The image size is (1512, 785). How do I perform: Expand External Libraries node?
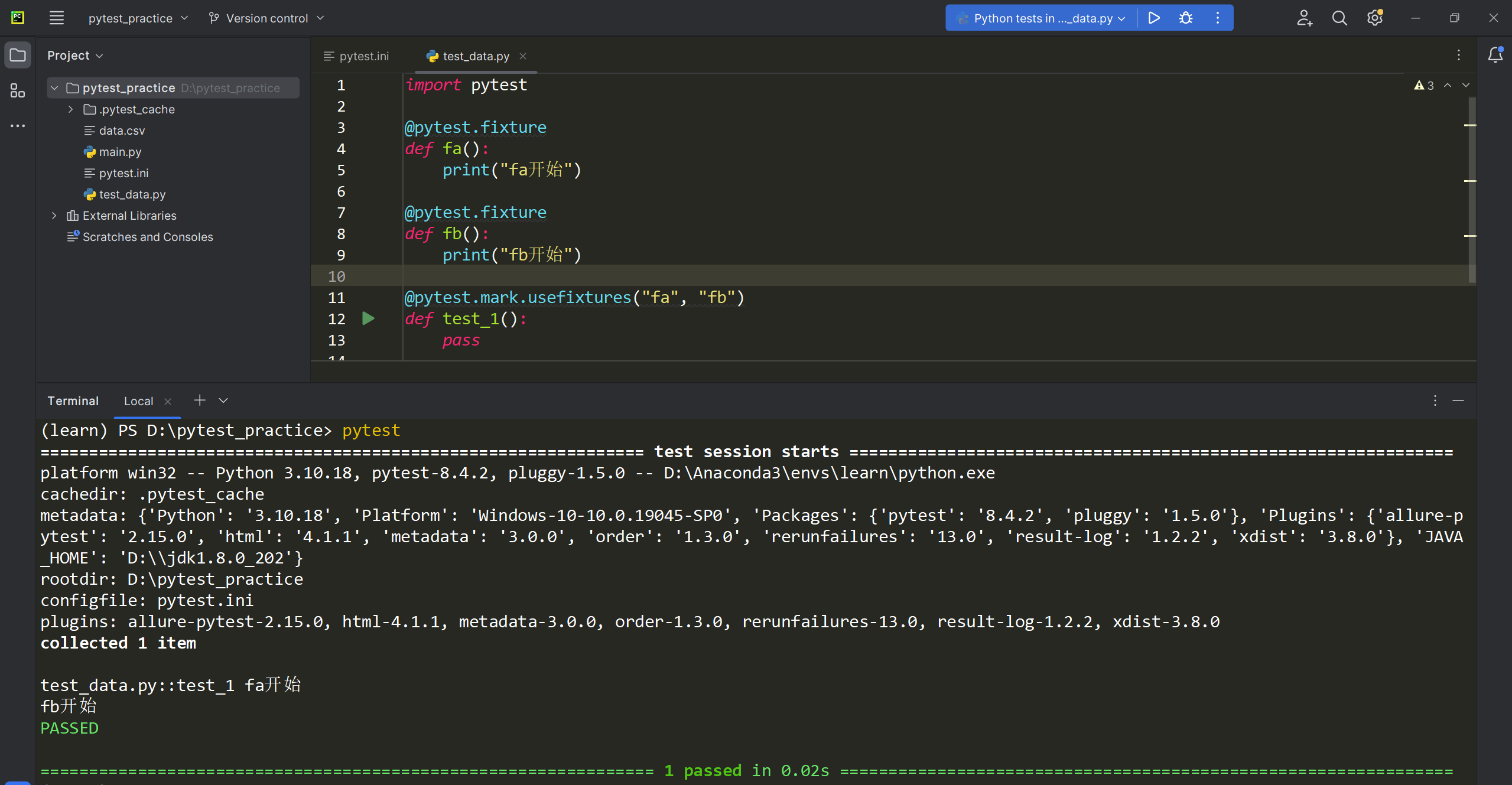(54, 216)
